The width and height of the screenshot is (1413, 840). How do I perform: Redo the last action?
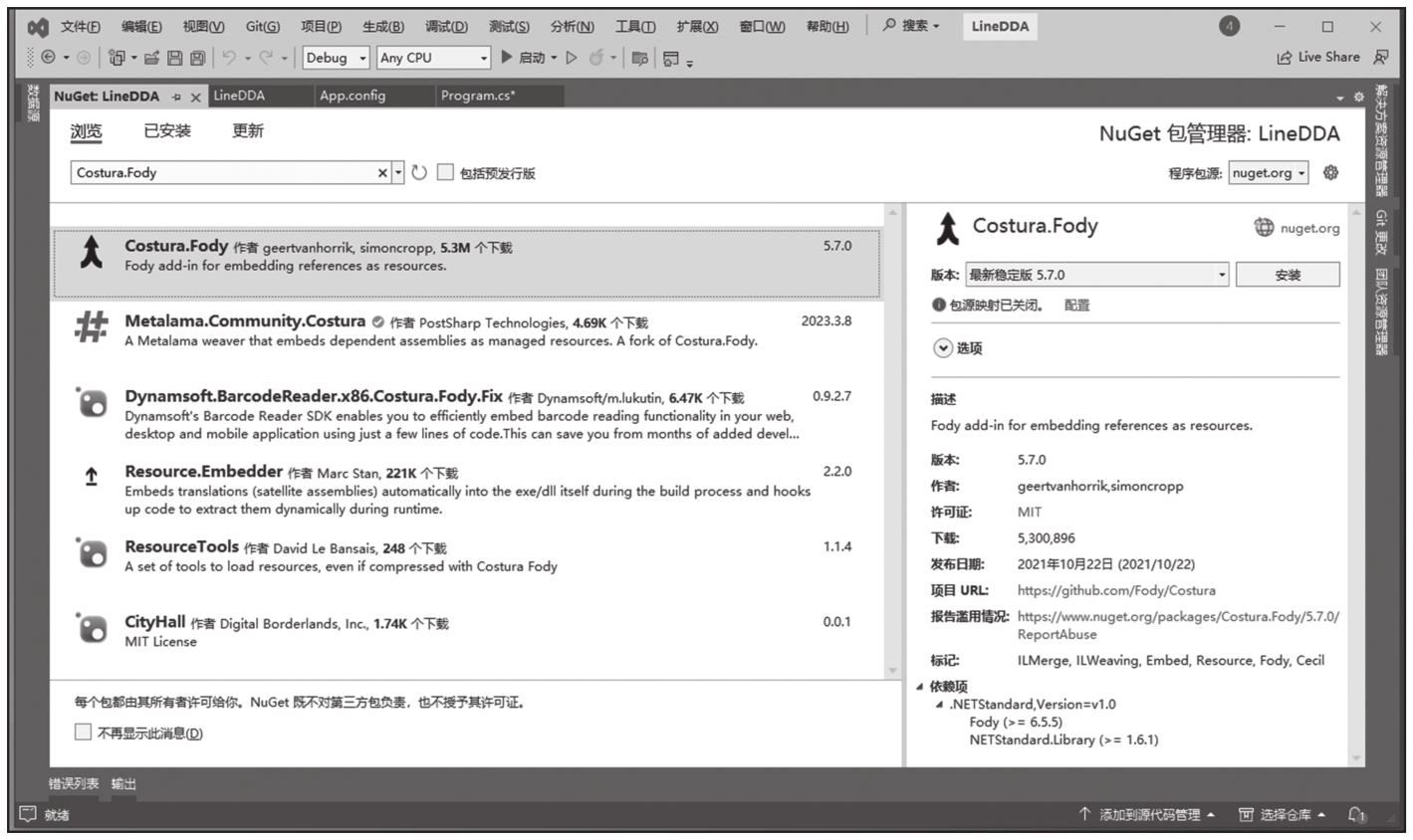(266, 58)
